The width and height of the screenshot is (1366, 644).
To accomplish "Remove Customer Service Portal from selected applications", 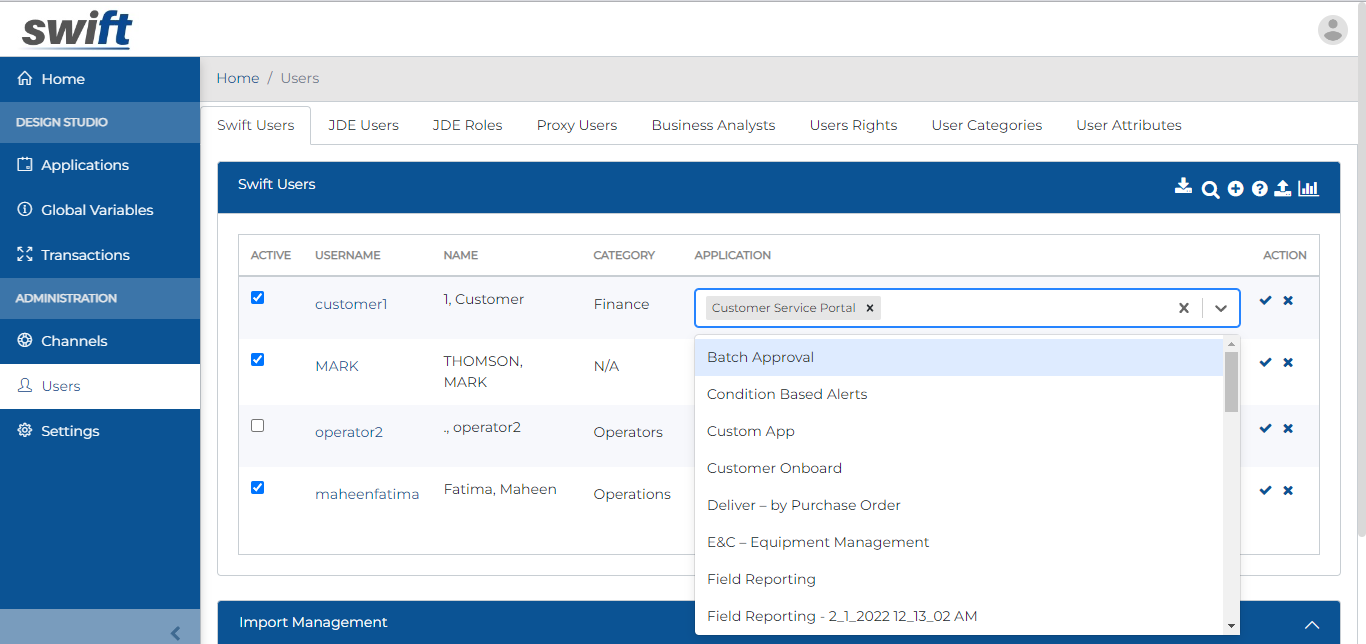I will pyautogui.click(x=869, y=308).
